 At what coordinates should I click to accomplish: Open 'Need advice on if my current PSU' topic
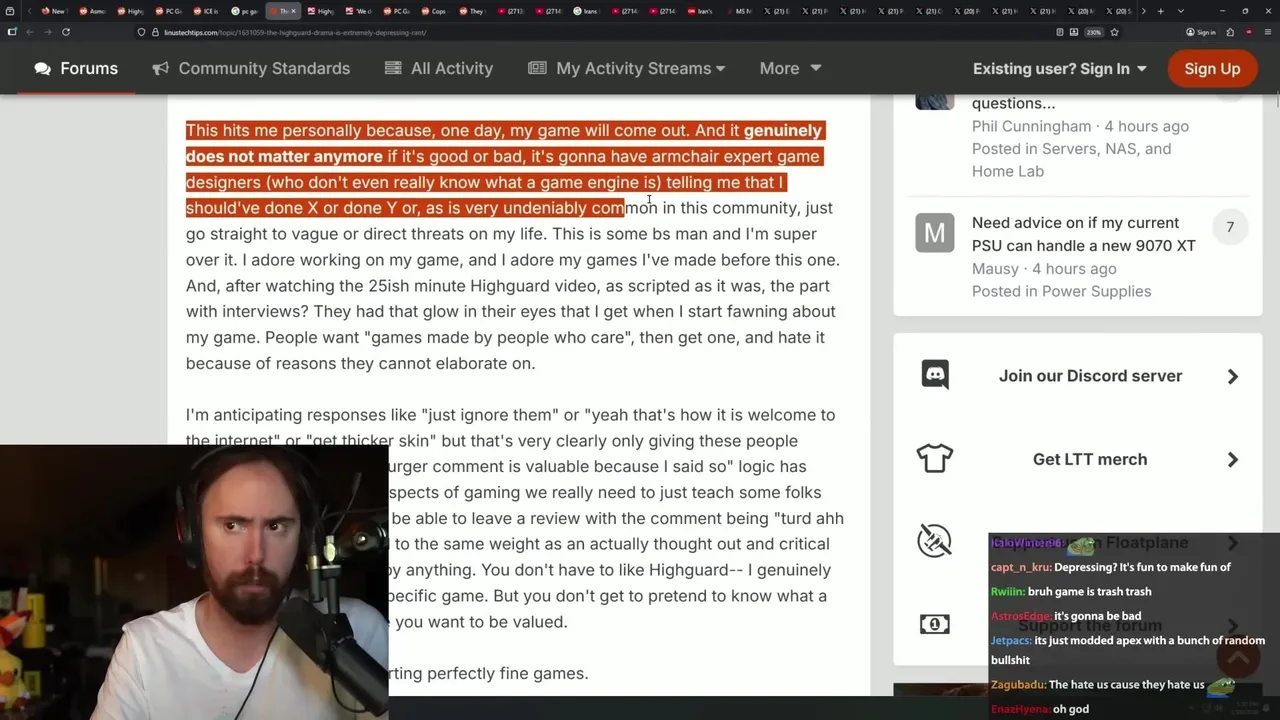point(1083,234)
